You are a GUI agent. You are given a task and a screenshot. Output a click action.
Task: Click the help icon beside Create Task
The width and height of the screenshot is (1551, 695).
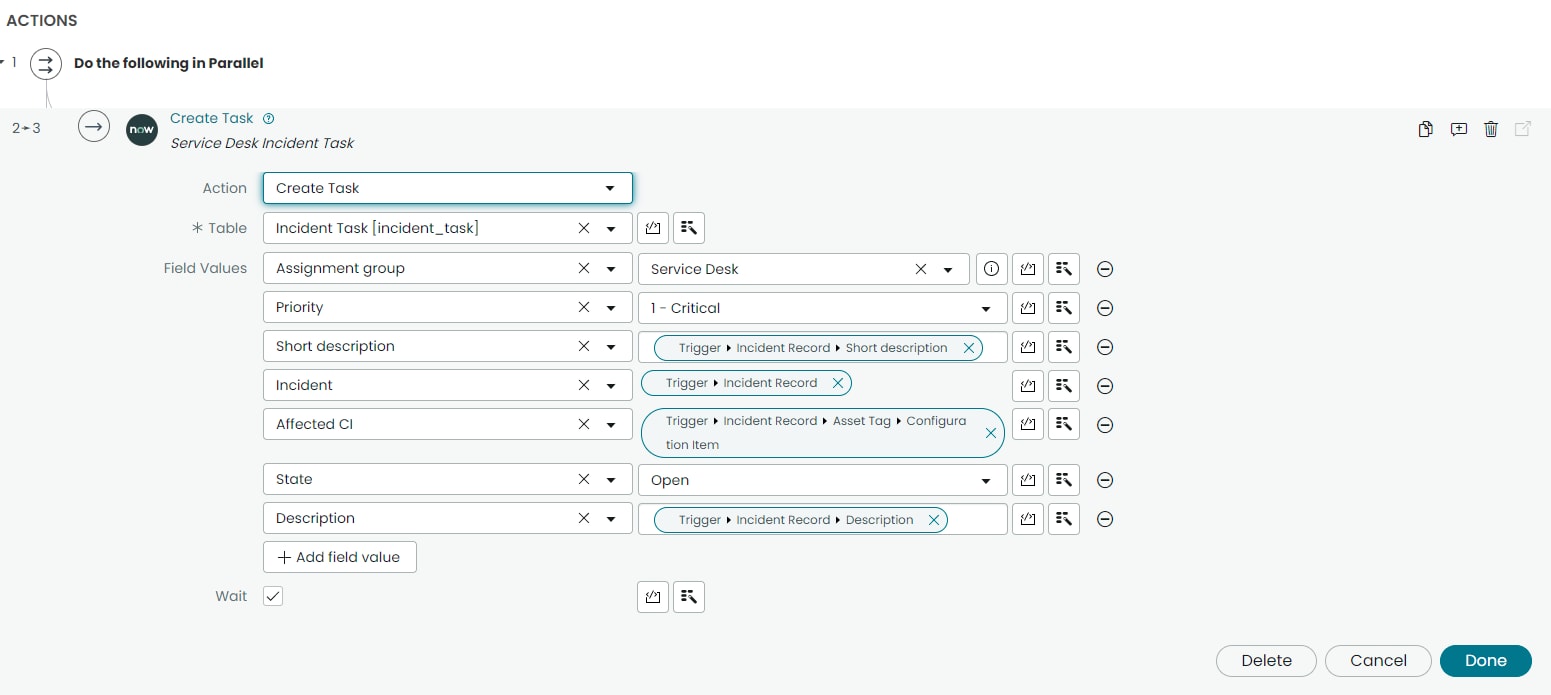pos(268,118)
